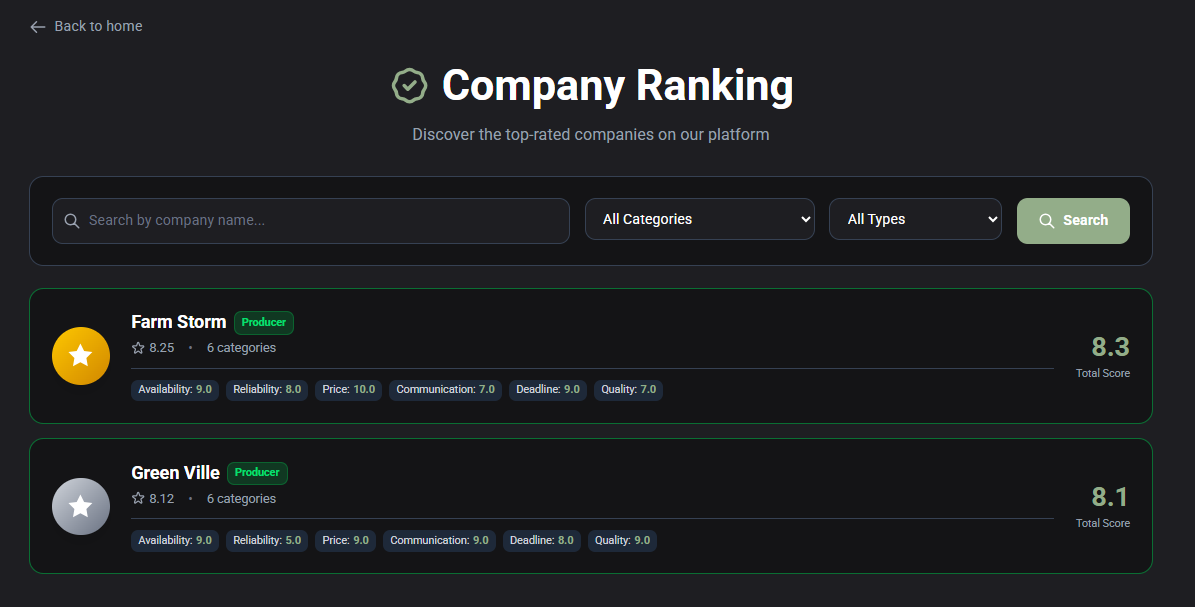
Task: Click the Back to home link
Action: click(97, 26)
